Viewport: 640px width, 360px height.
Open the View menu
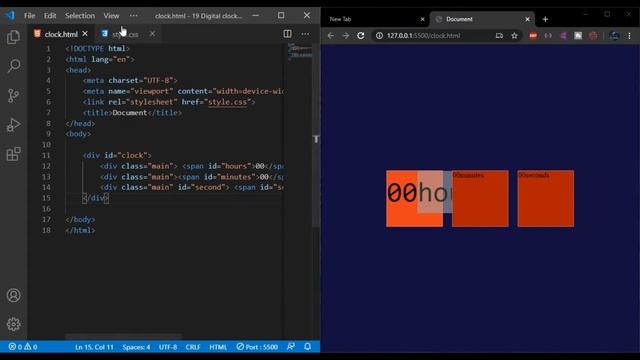111,16
